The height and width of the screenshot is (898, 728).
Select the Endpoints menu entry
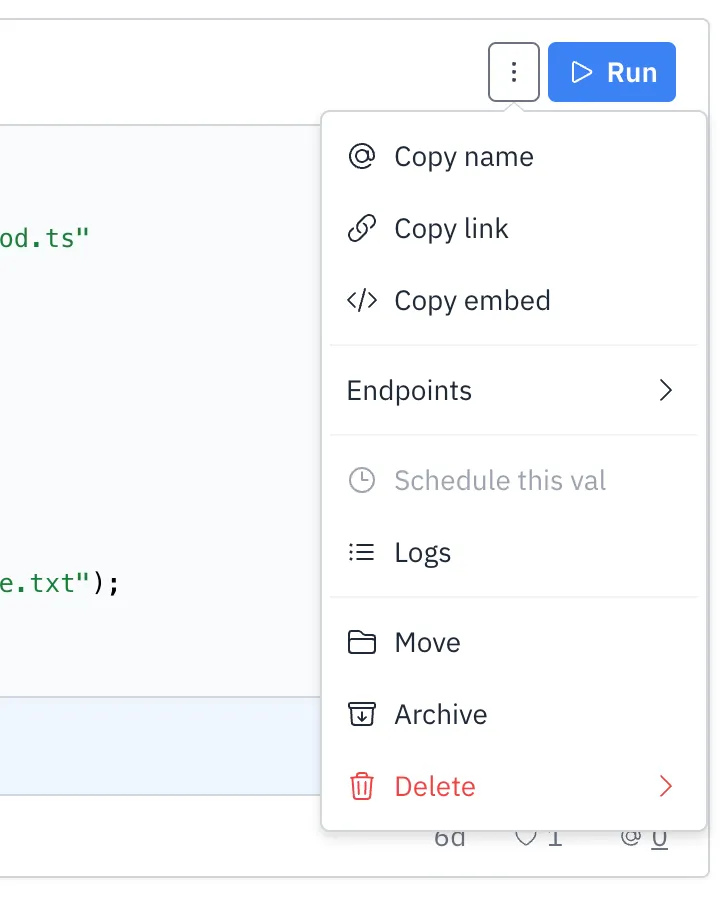click(409, 391)
